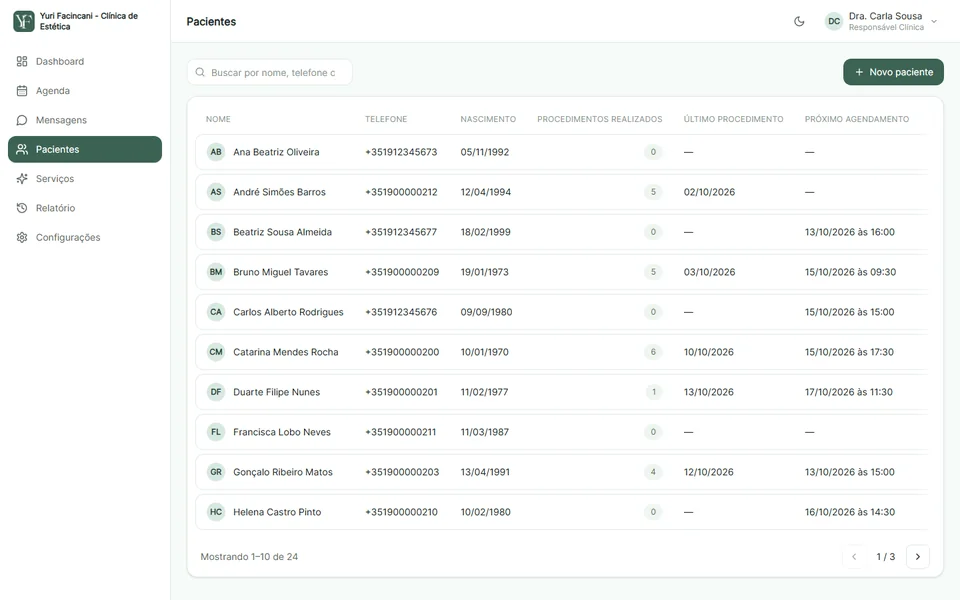The height and width of the screenshot is (600, 960).
Task: Open patient Beatriz Sousa Almeida
Action: [x=561, y=232]
